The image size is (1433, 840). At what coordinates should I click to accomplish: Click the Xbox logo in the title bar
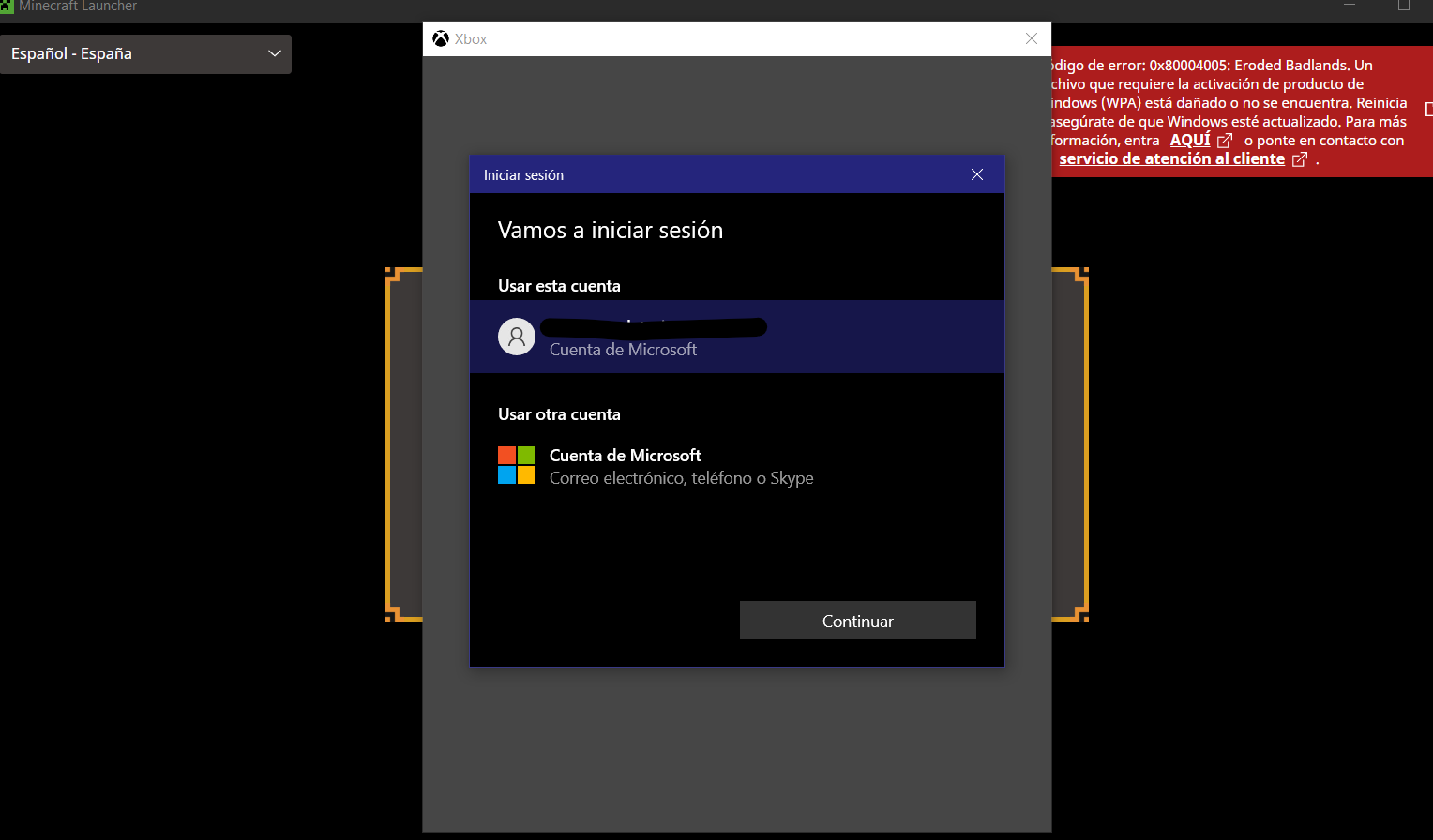441,38
